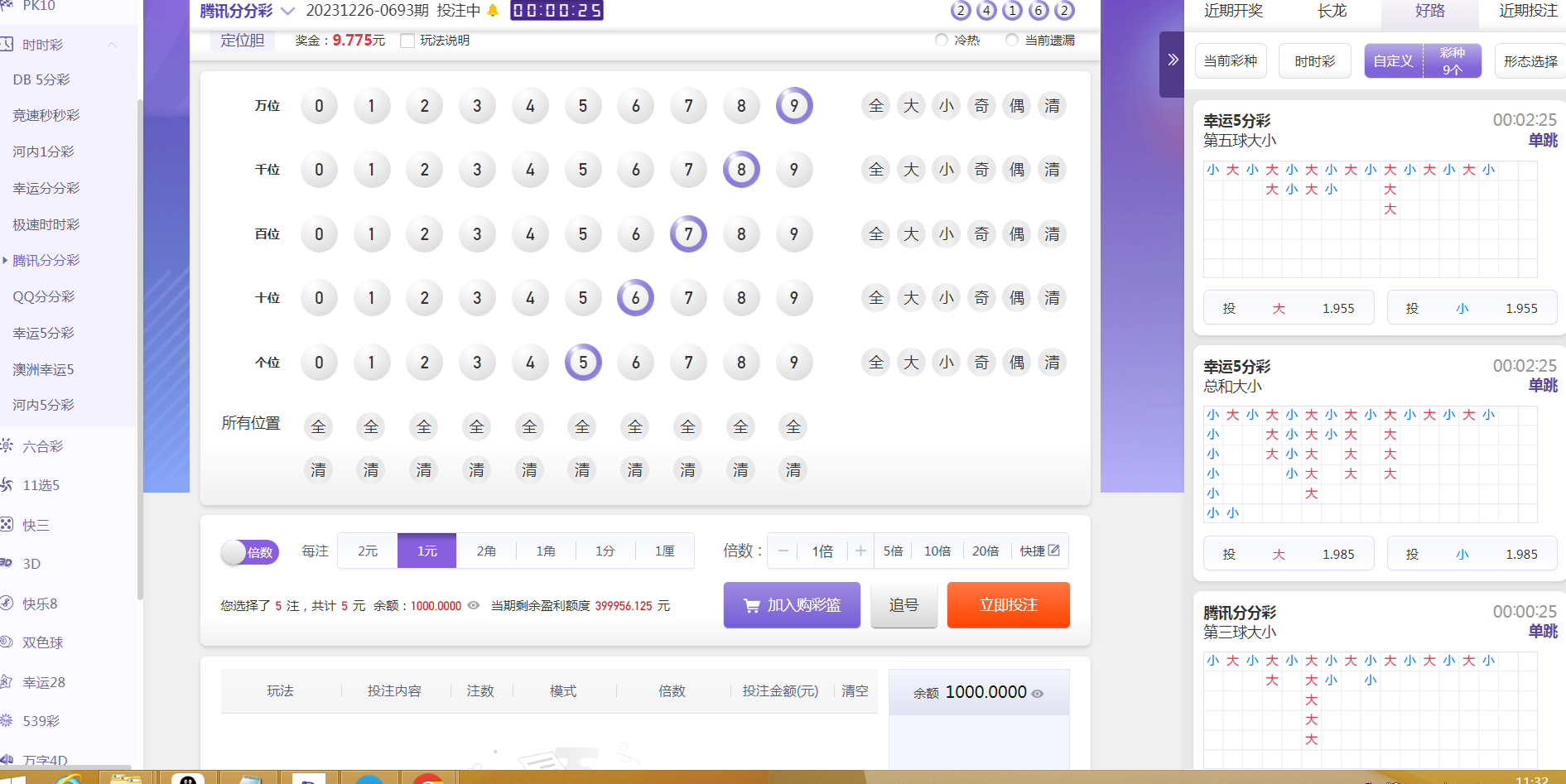Select number ball 3 in 万位 row

click(x=477, y=106)
